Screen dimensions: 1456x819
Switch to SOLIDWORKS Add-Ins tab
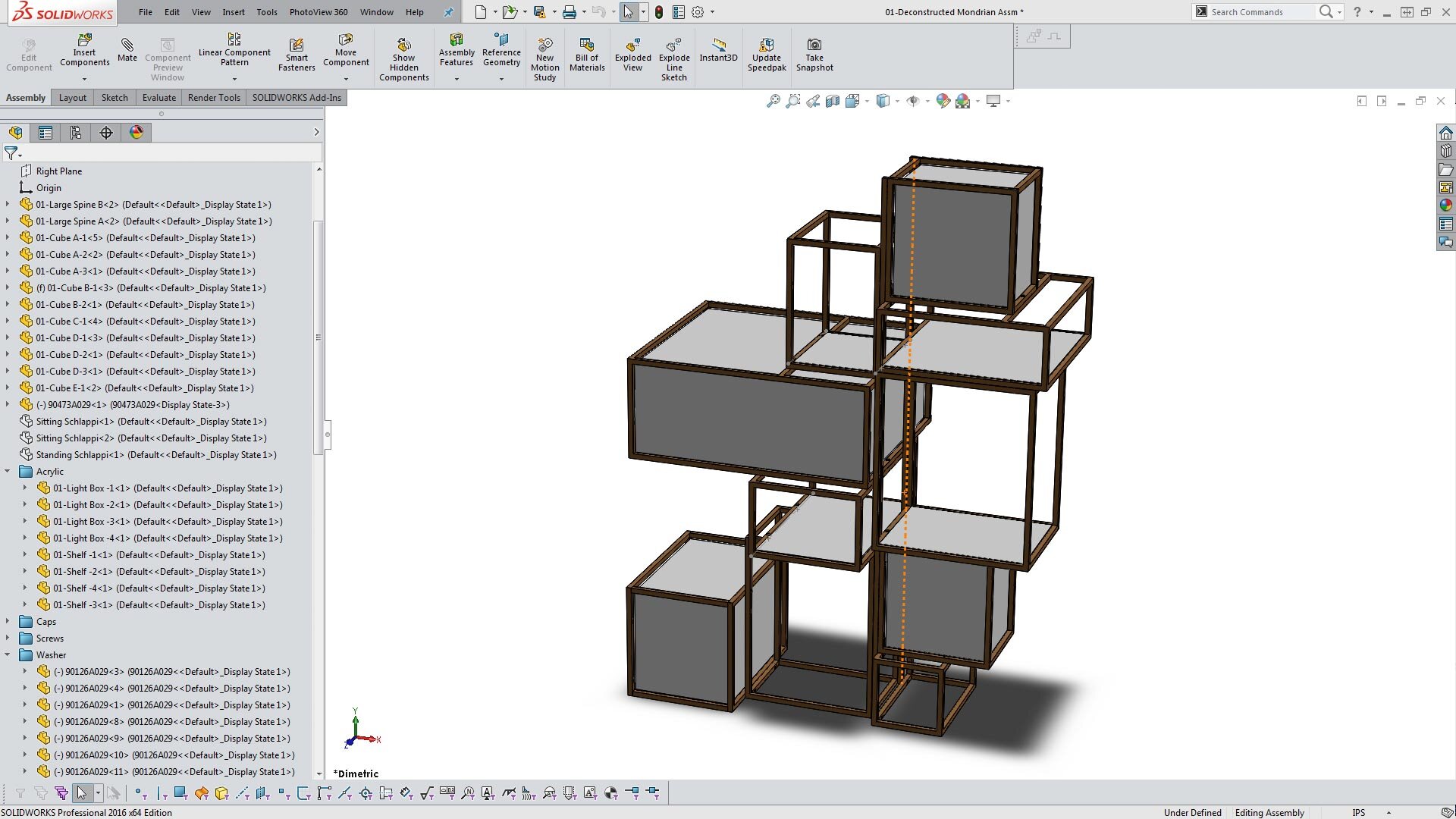(x=297, y=98)
